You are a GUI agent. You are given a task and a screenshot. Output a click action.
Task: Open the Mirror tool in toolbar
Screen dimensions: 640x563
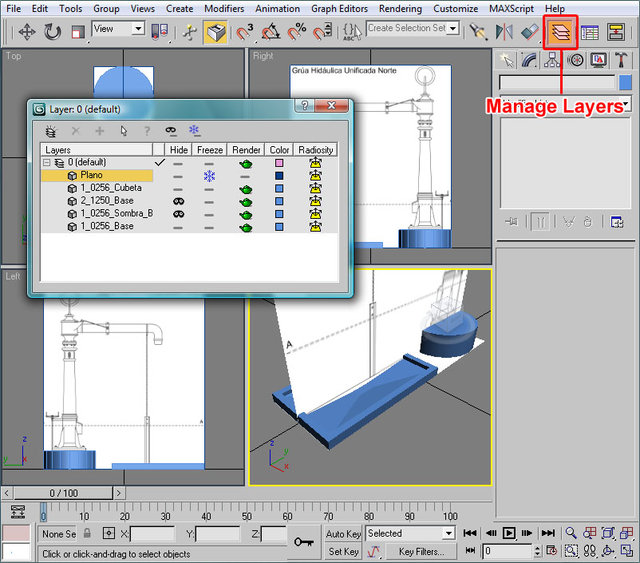coord(505,32)
